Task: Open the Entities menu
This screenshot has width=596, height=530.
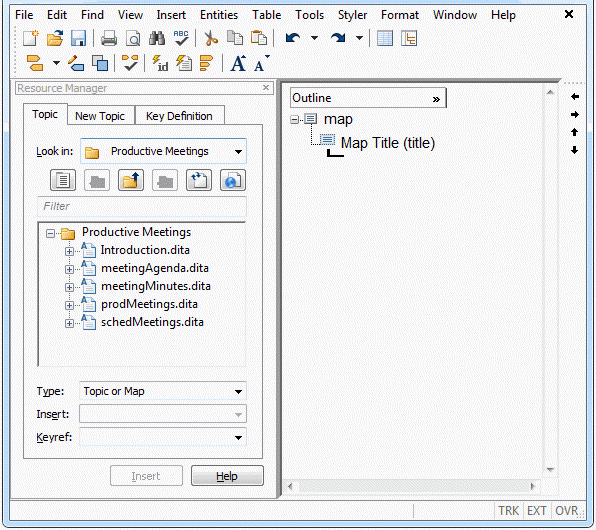Action: 219,15
